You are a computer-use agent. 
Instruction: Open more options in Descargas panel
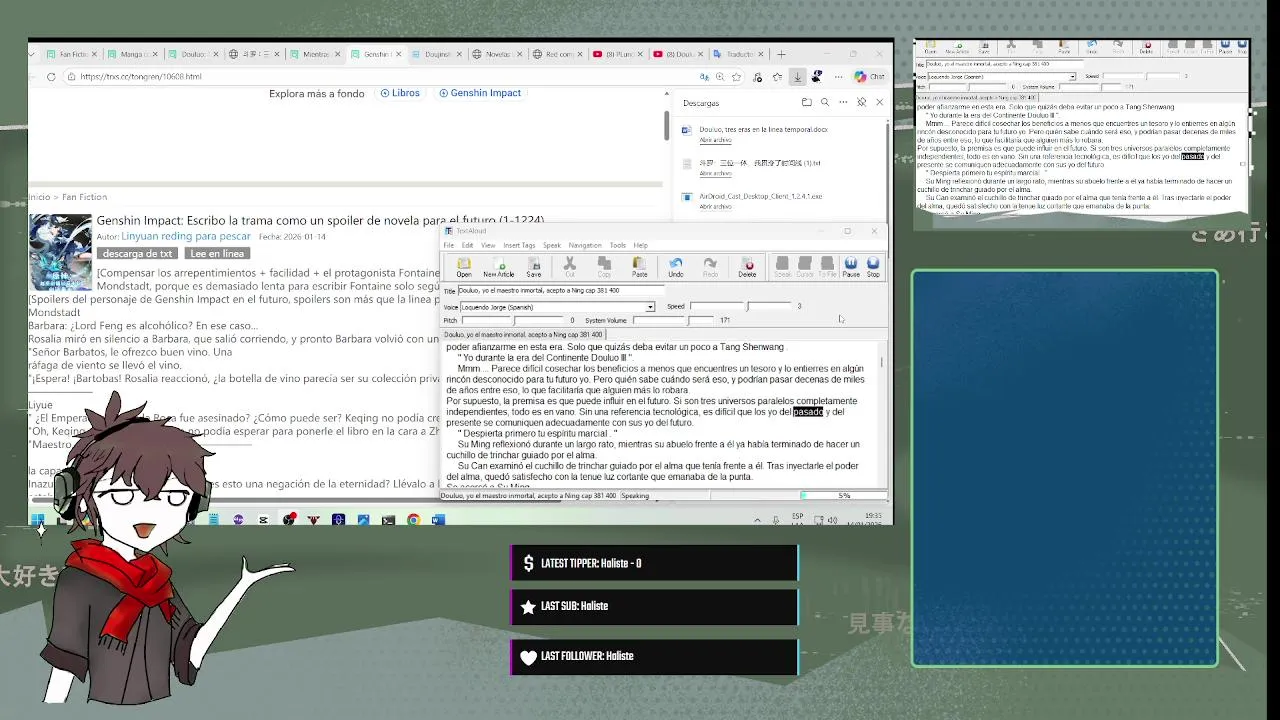843,102
